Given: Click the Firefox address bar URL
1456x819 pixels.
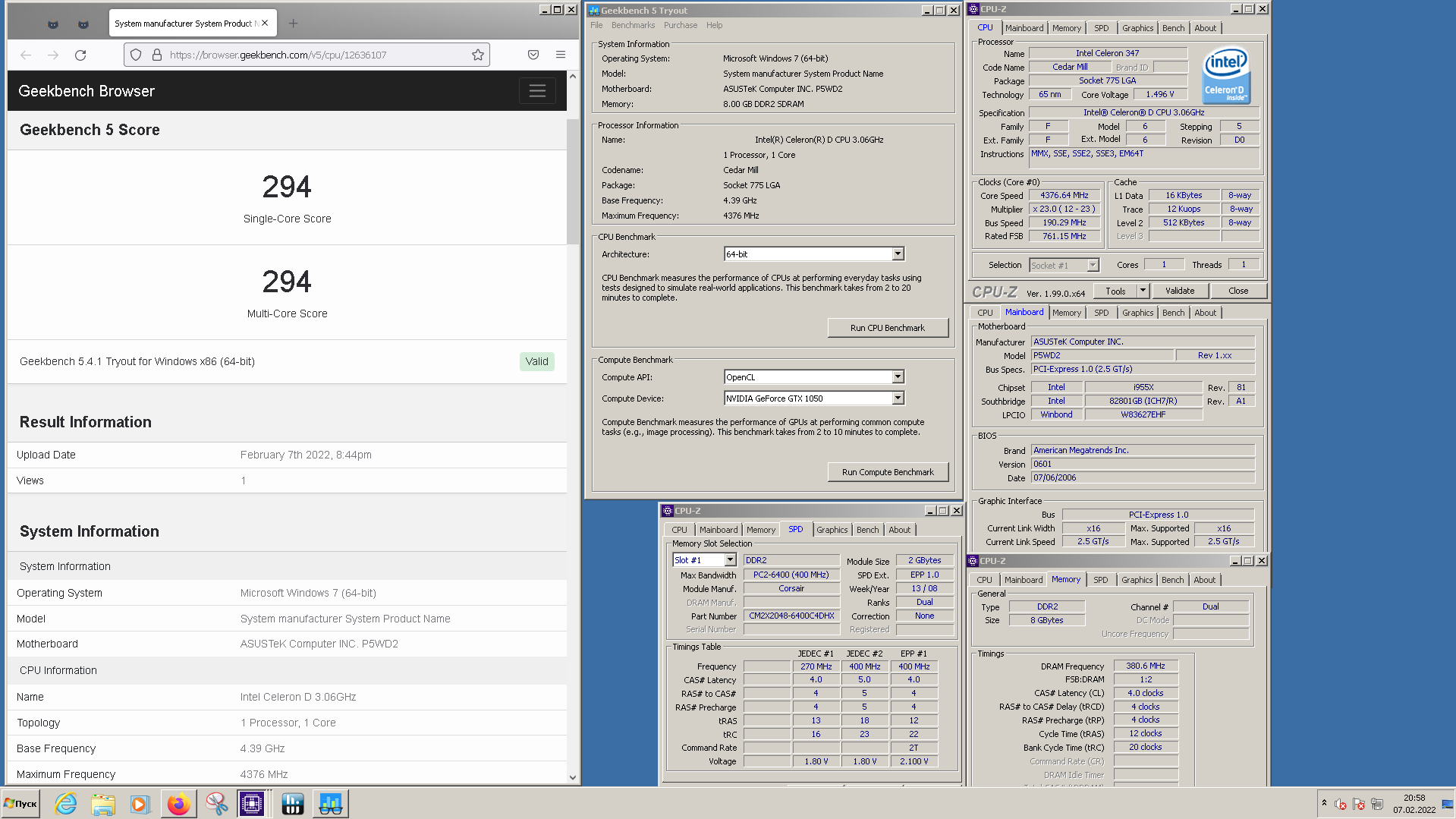Looking at the screenshot, I should [x=278, y=55].
